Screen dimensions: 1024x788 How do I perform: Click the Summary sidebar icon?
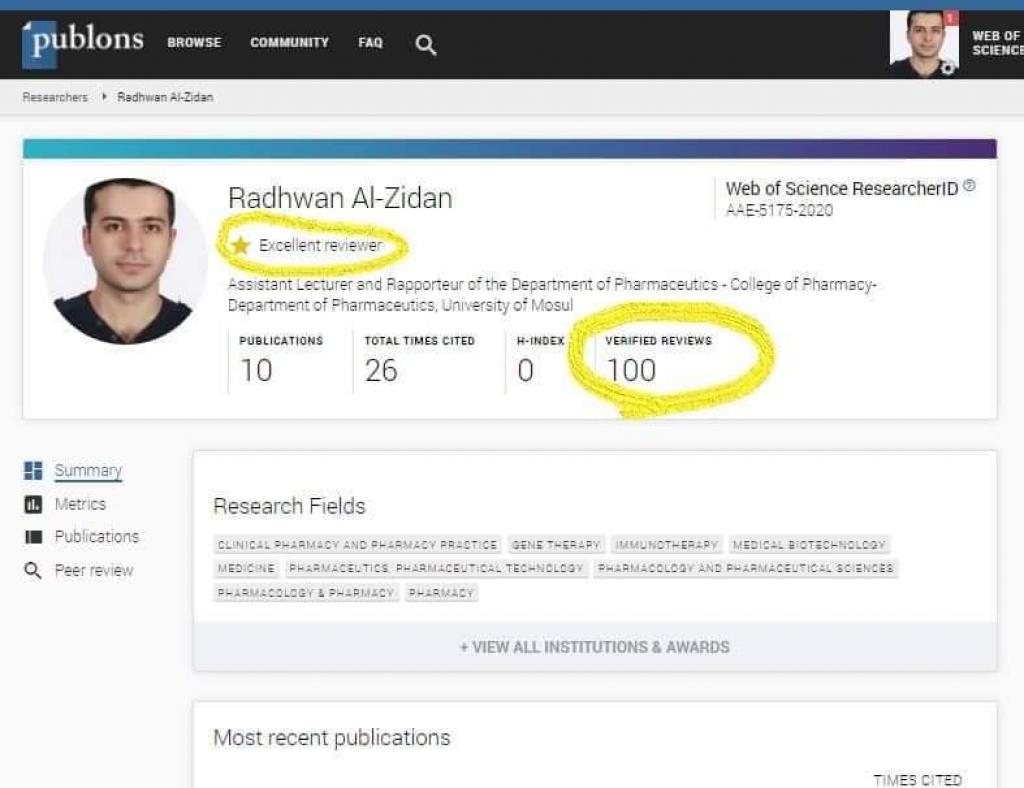33,471
